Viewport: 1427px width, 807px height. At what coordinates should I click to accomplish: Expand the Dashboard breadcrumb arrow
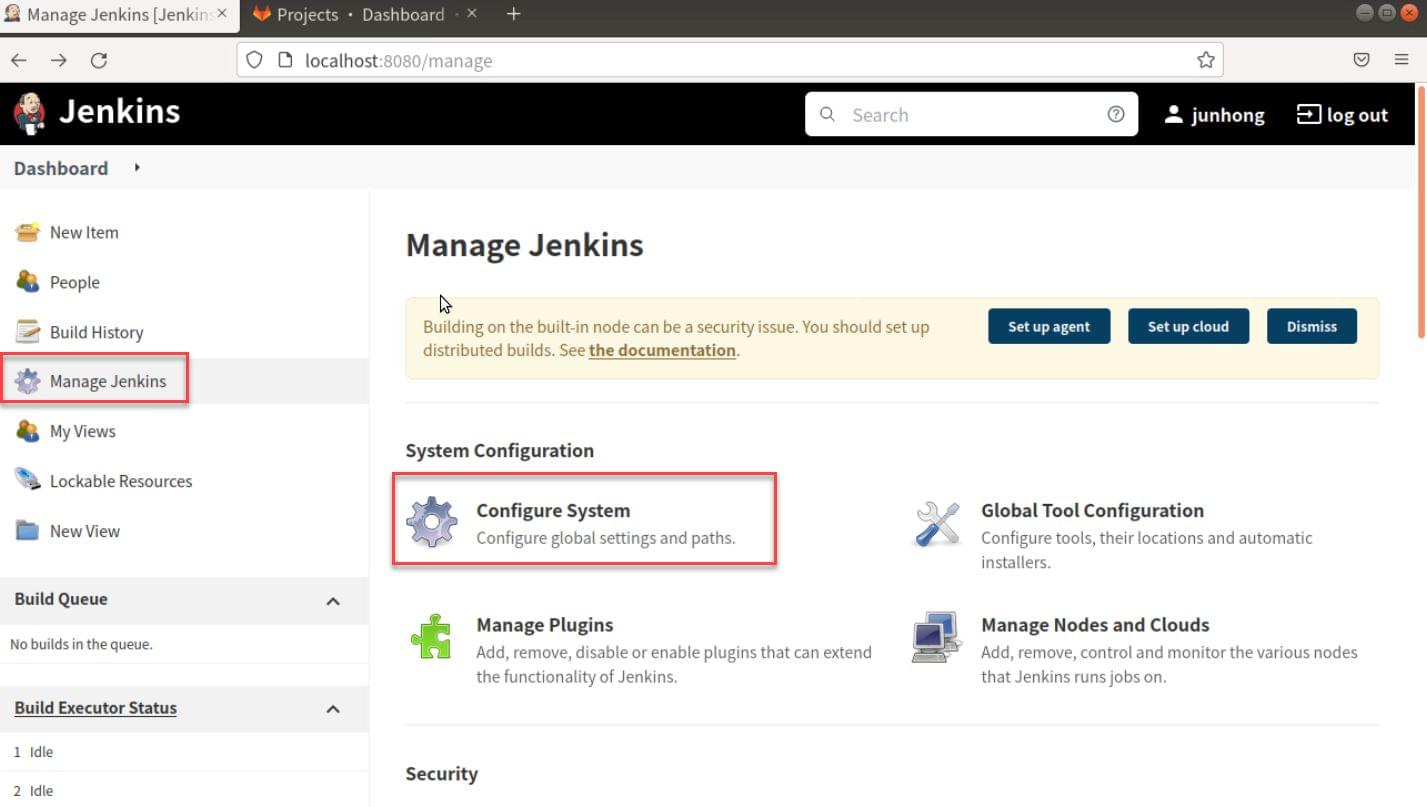(x=137, y=168)
